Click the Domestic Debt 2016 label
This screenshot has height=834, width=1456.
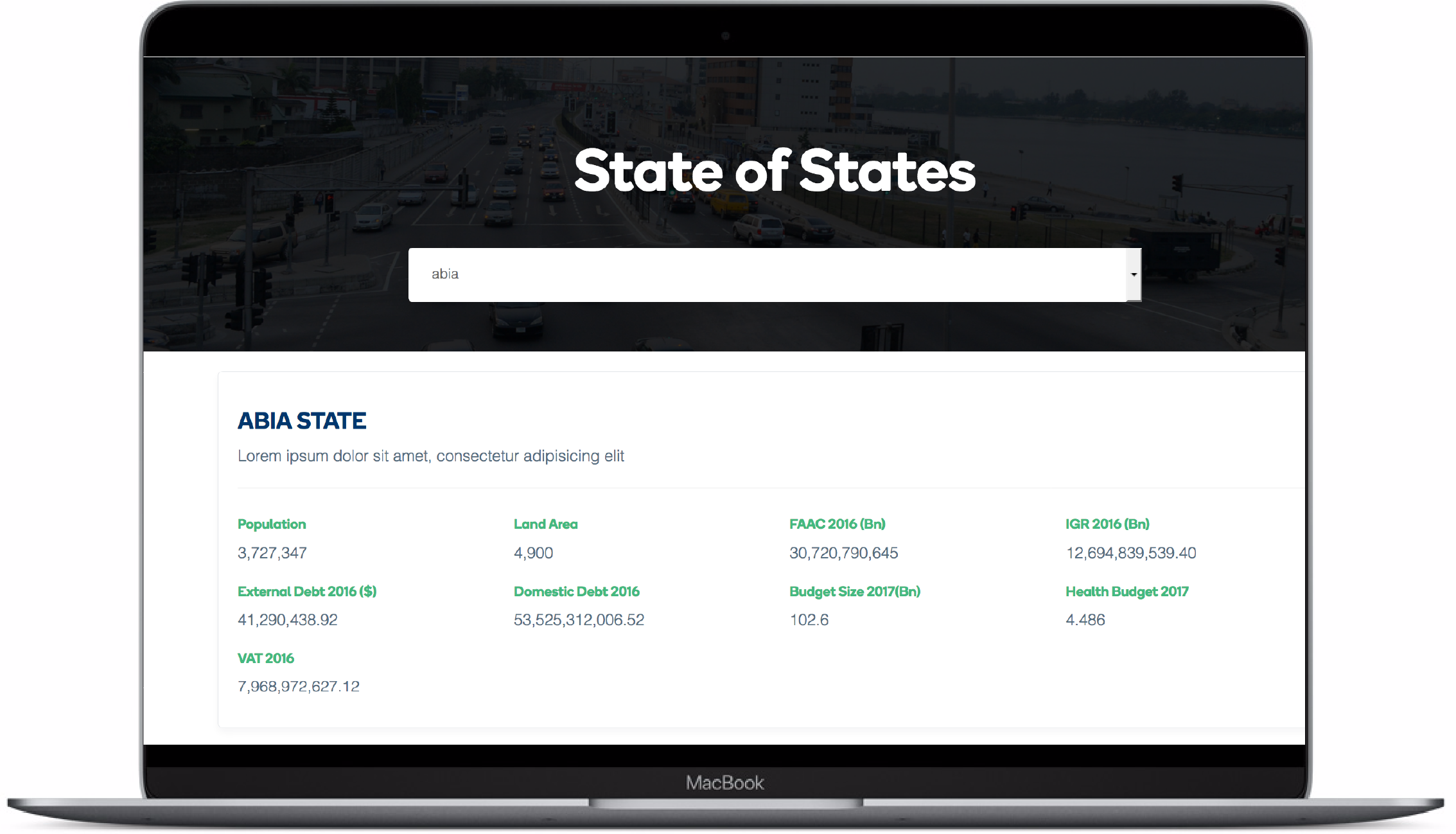click(x=577, y=592)
